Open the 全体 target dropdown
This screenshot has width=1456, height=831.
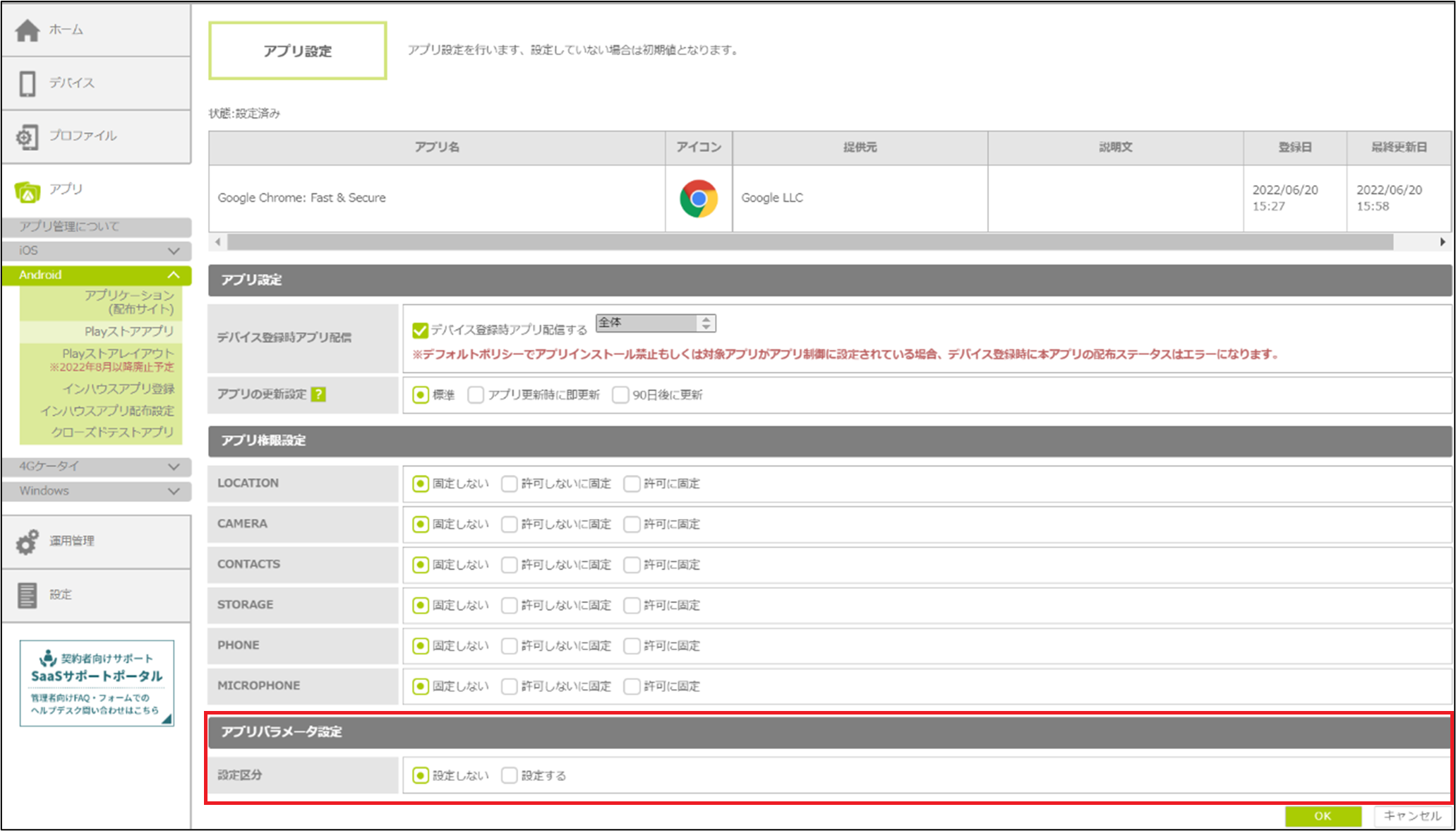(x=656, y=323)
